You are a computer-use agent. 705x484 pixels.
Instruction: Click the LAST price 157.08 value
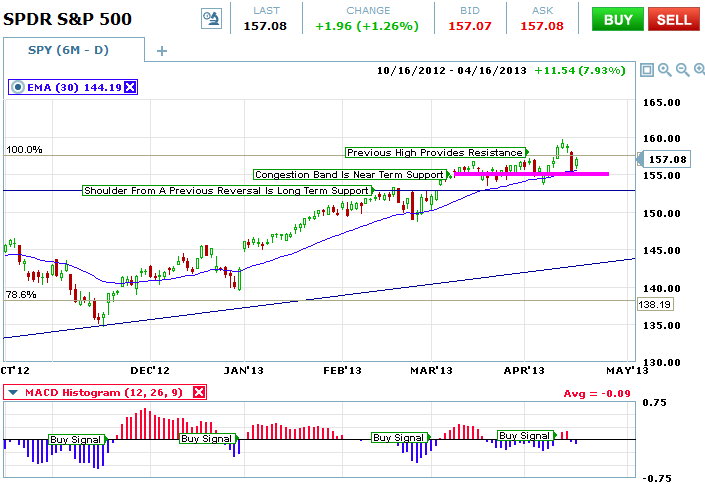click(265, 26)
